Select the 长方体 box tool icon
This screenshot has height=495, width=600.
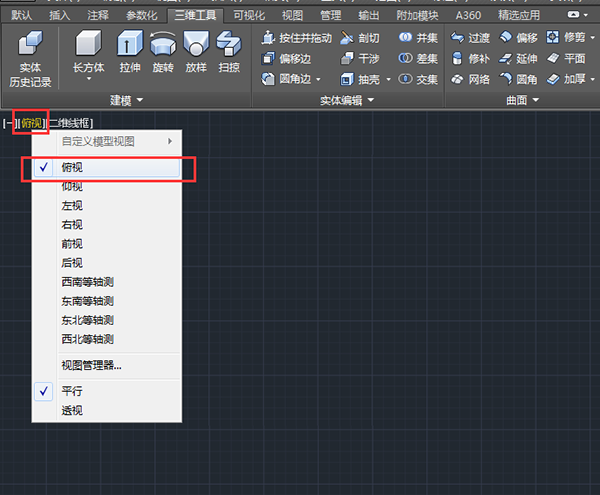pos(88,43)
